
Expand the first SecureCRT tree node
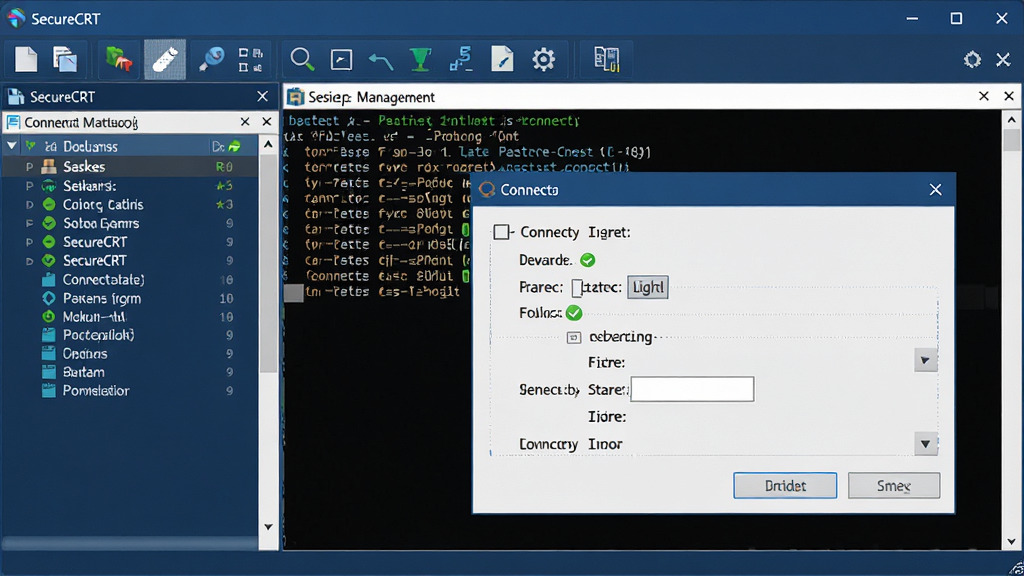click(x=29, y=242)
